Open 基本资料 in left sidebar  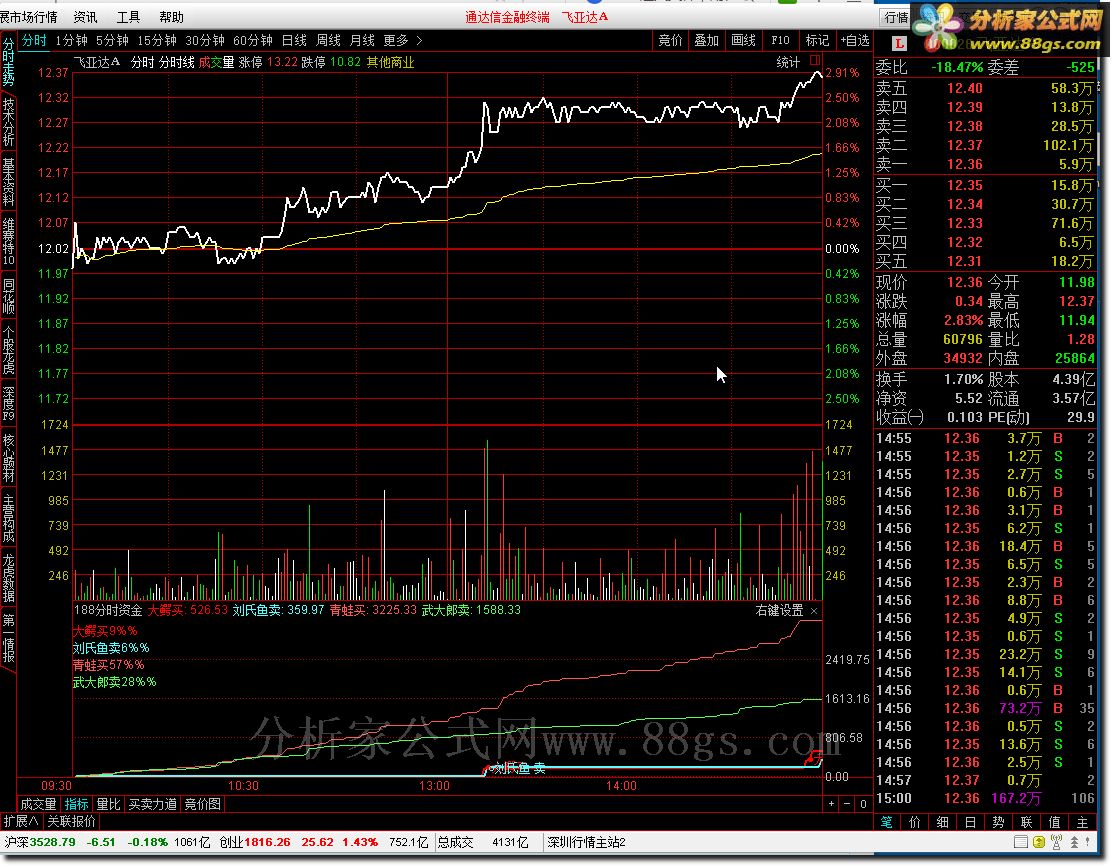[x=8, y=182]
